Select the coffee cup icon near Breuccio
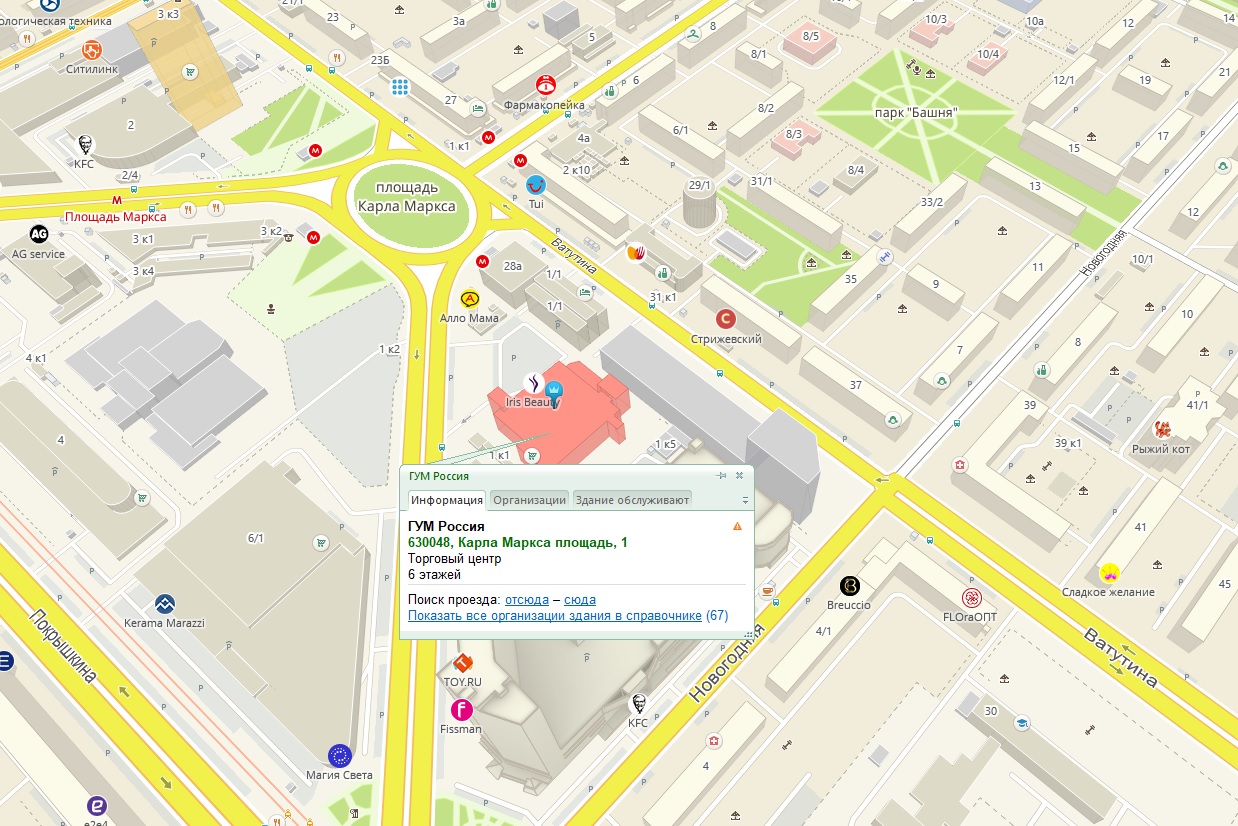Viewport: 1238px width, 826px height. [x=767, y=590]
